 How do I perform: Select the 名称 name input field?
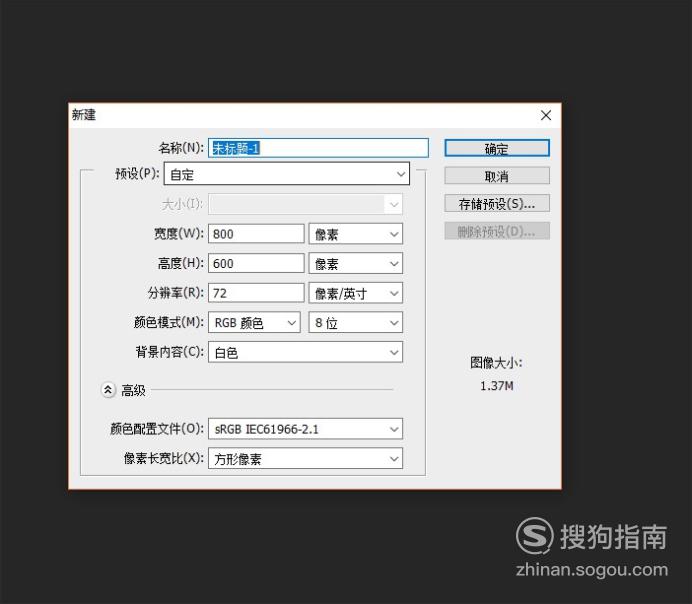coord(318,148)
